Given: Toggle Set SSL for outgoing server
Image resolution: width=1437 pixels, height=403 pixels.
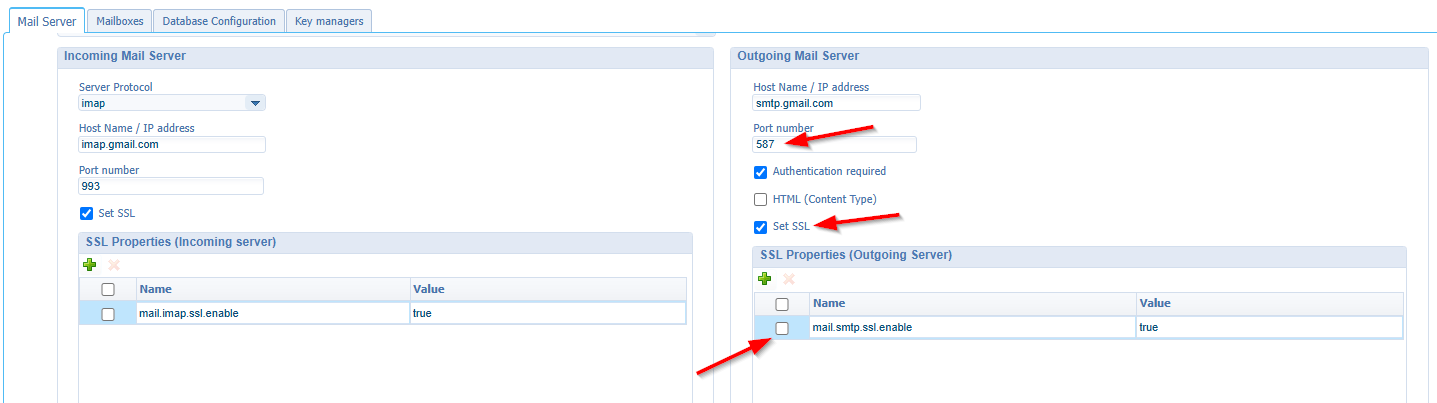Looking at the screenshot, I should (760, 227).
